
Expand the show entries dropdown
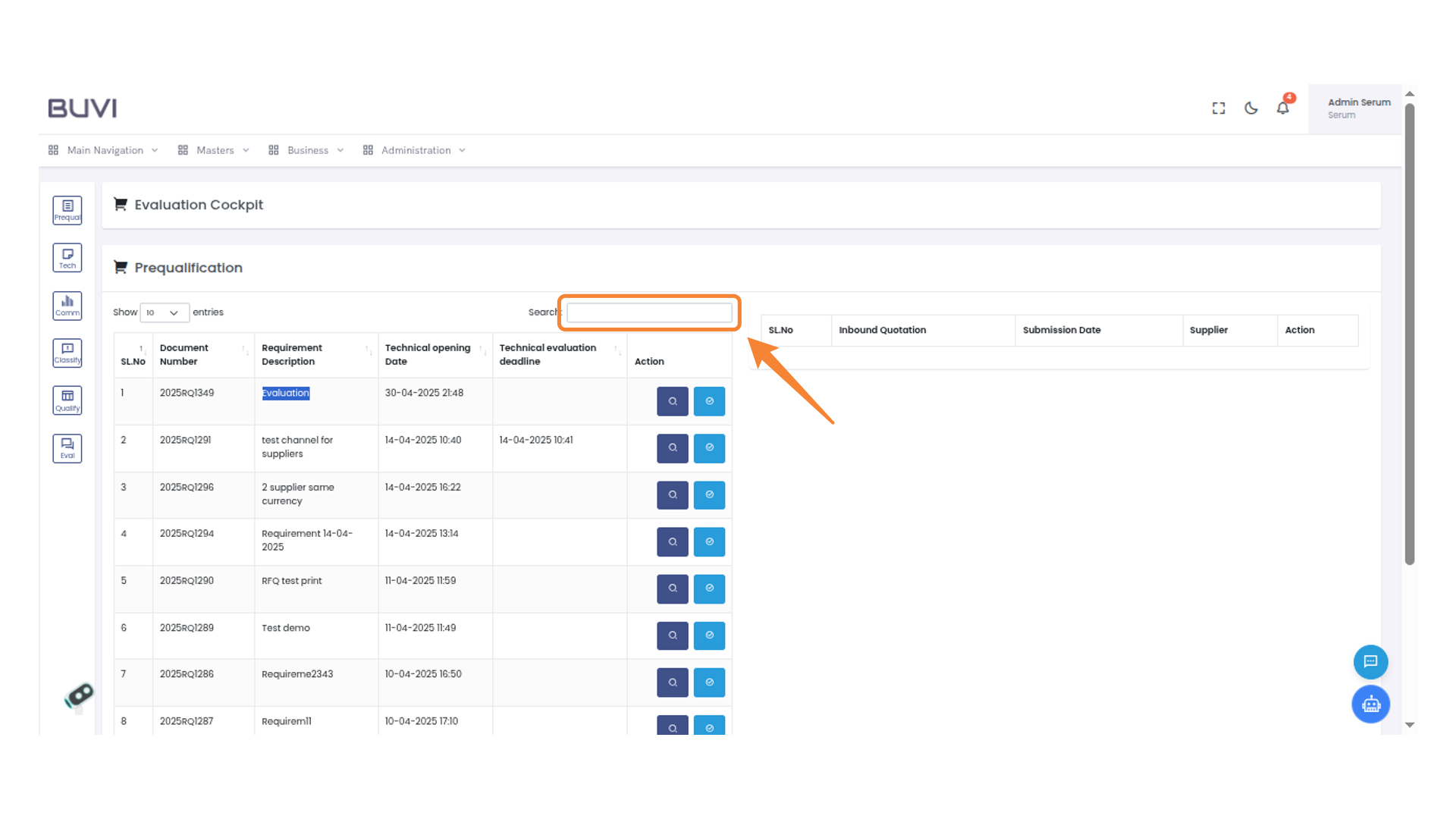click(164, 312)
